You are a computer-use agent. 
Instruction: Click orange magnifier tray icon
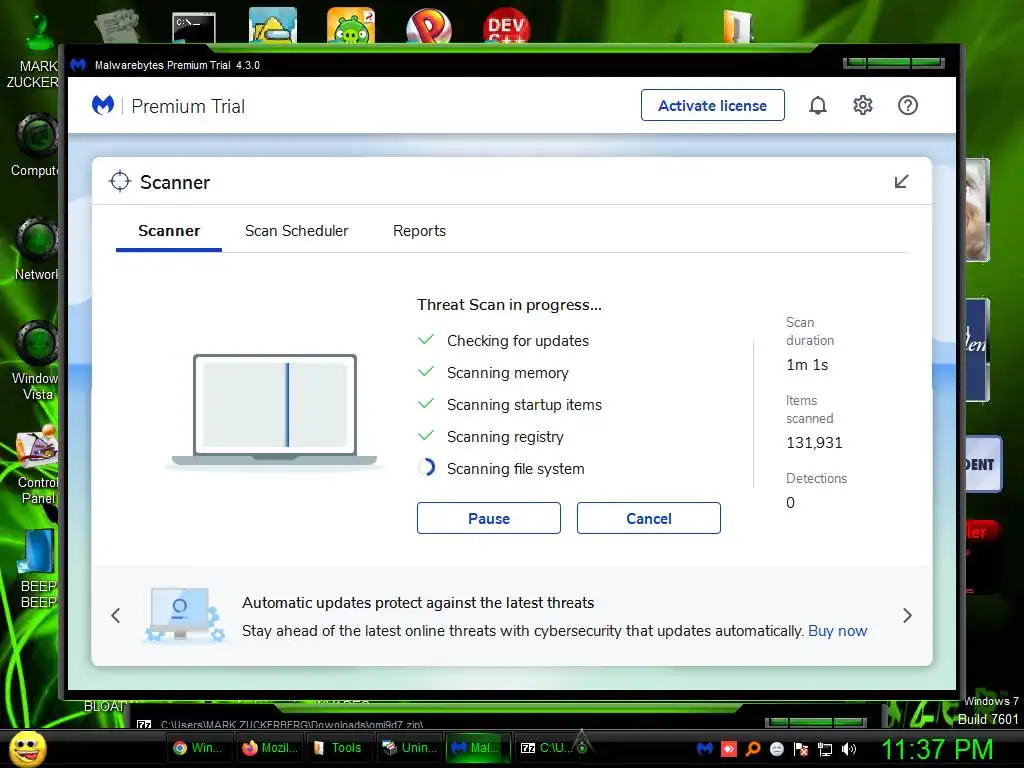coord(753,749)
